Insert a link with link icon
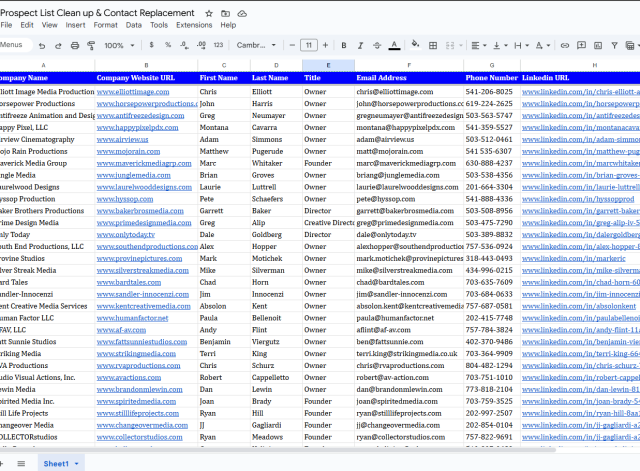 (564, 45)
